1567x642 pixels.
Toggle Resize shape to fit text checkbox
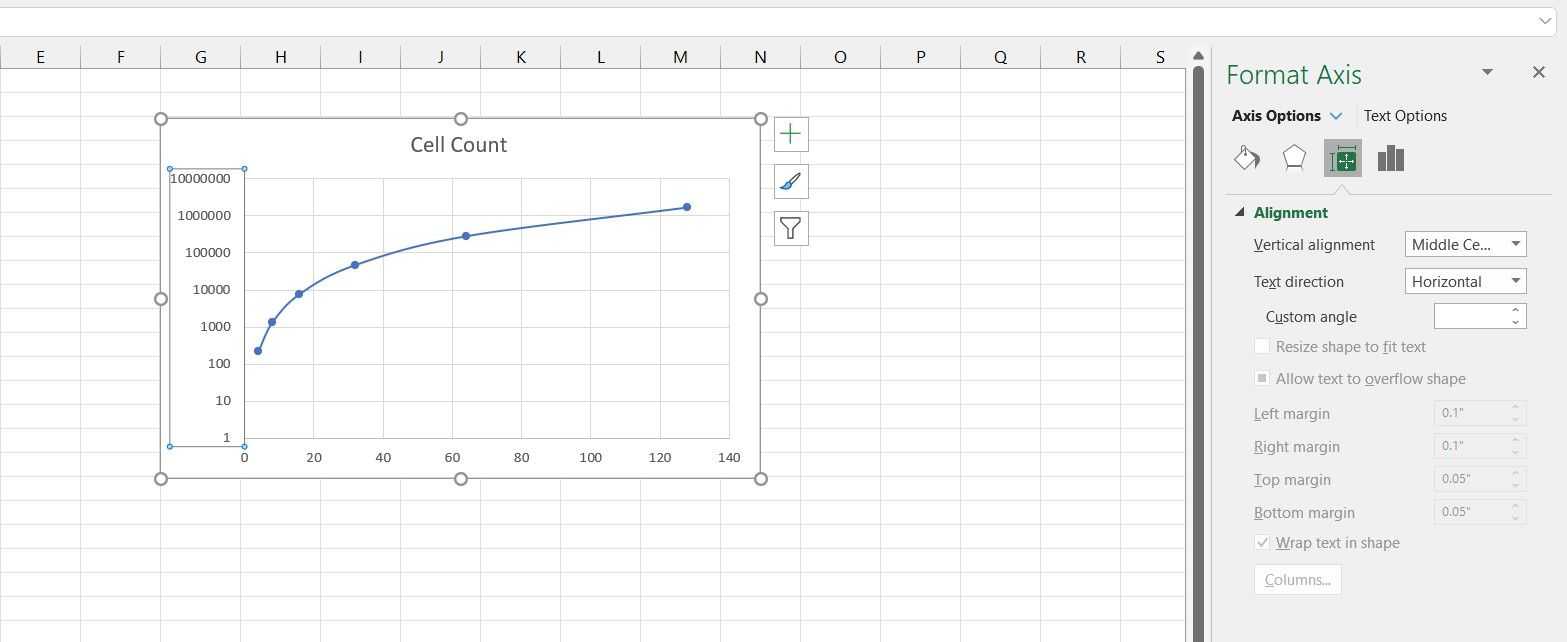[x=1262, y=347]
